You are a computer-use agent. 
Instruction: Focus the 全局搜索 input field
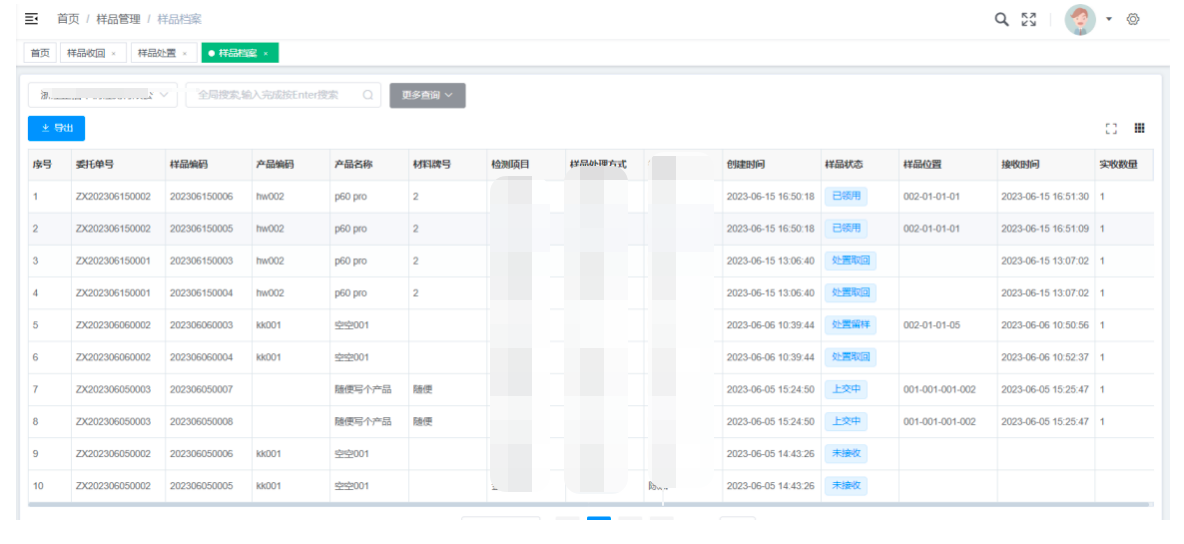(x=270, y=95)
